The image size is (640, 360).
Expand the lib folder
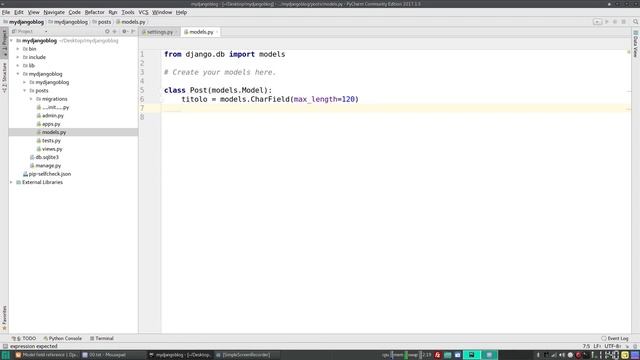click(18, 65)
